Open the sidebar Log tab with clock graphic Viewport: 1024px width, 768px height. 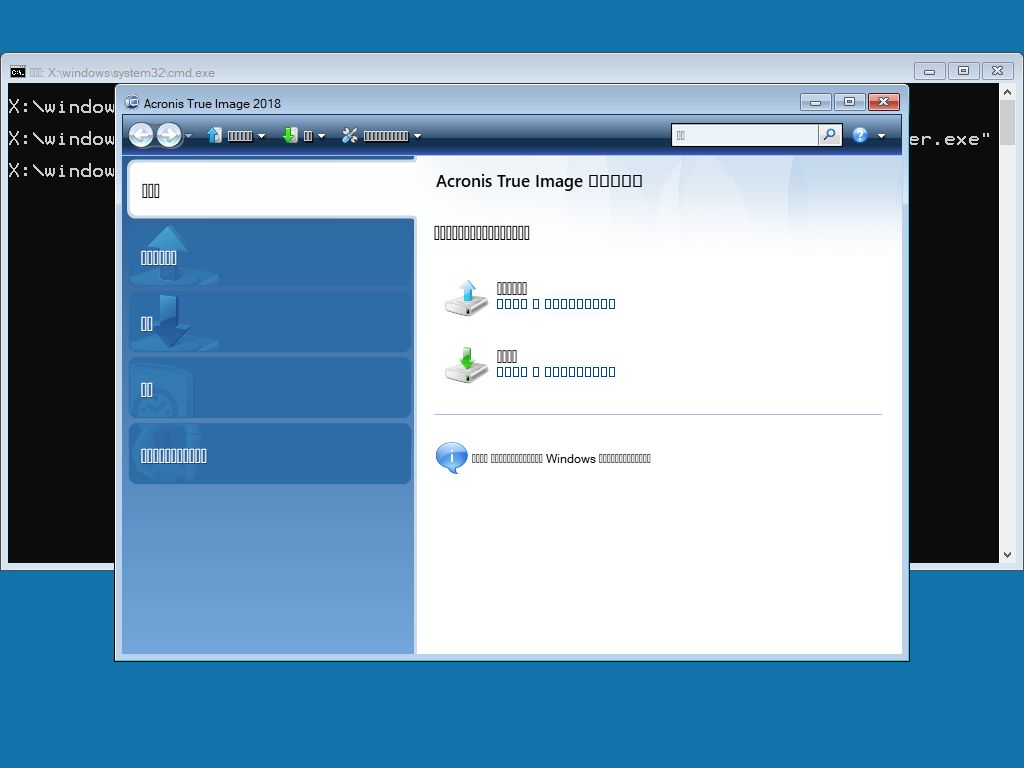click(270, 389)
